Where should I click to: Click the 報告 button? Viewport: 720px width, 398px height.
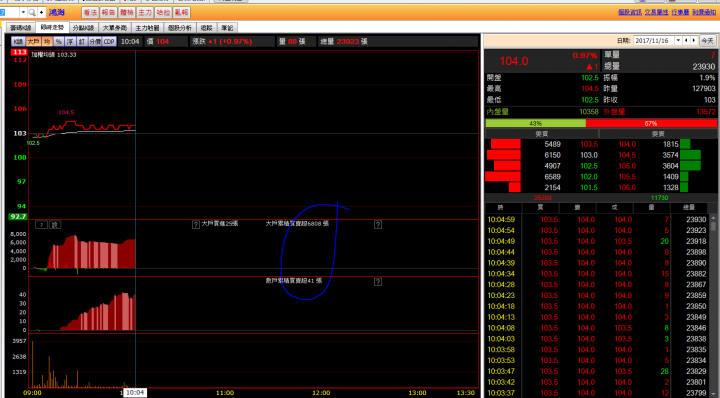108,13
